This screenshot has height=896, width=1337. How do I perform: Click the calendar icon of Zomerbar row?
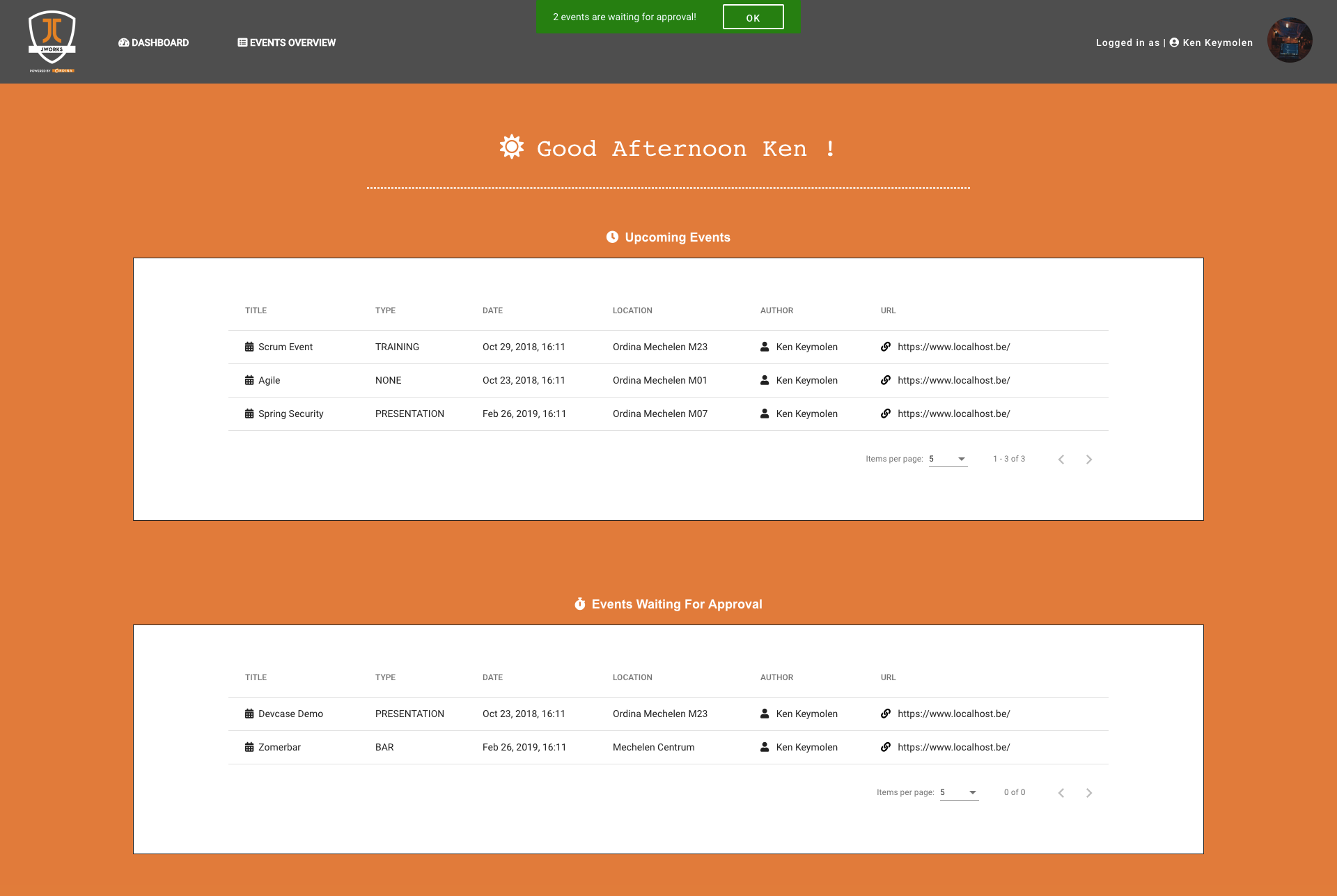249,747
